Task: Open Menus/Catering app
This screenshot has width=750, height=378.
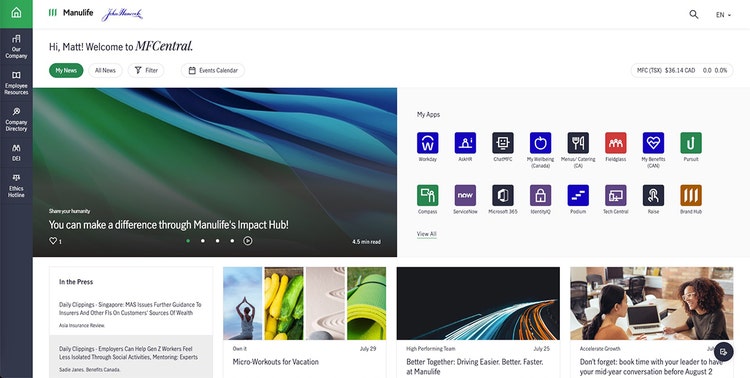Action: (x=578, y=143)
